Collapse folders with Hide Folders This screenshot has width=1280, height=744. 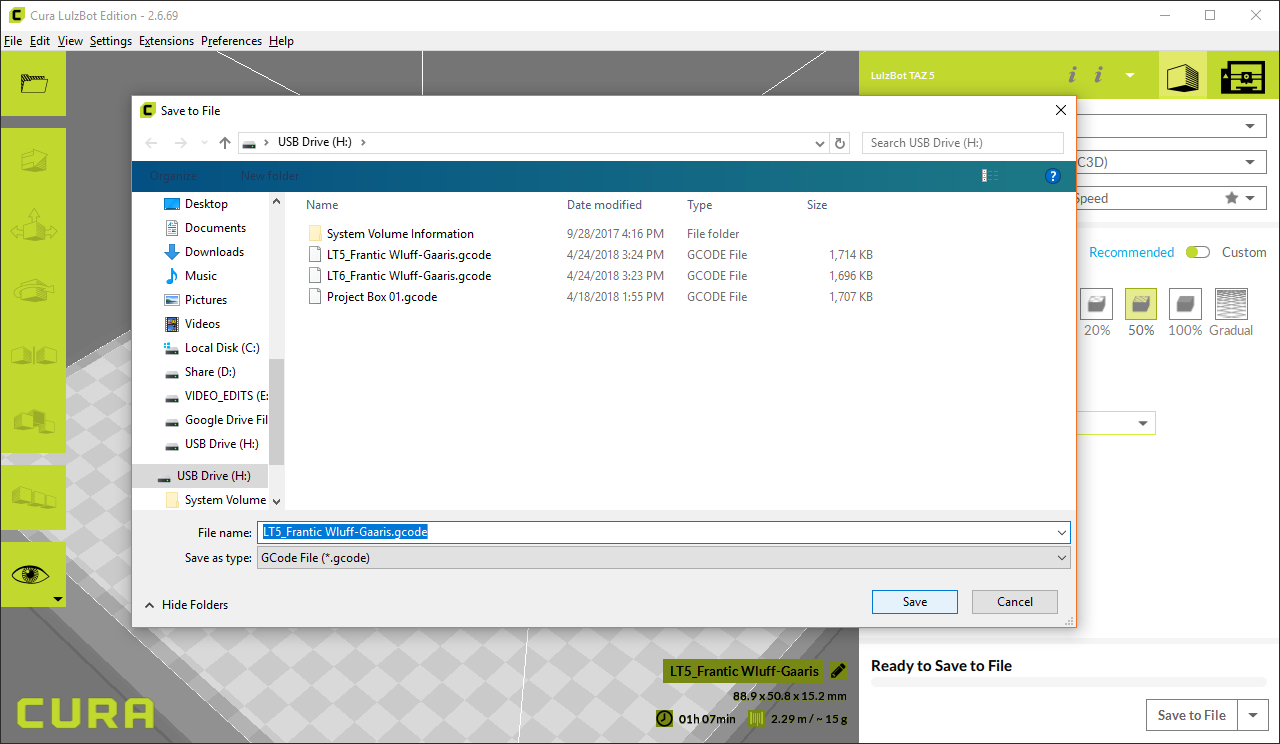(186, 605)
